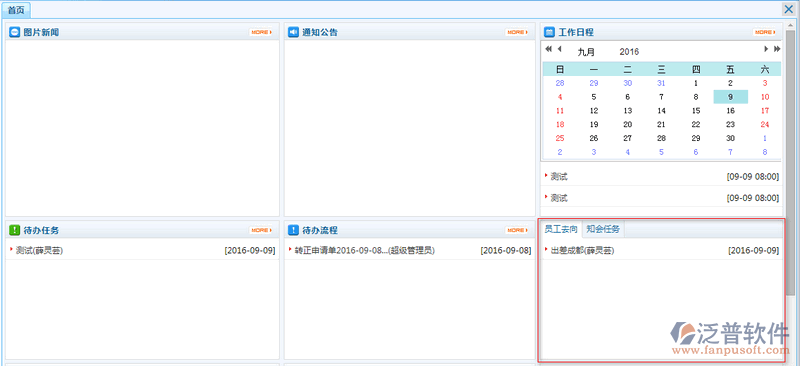Go to next year in calendar

777,49
